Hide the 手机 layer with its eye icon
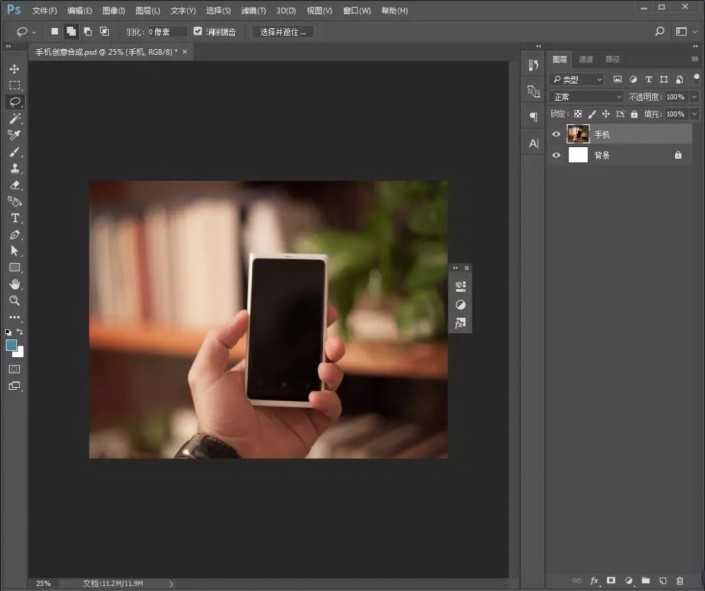 coord(557,134)
